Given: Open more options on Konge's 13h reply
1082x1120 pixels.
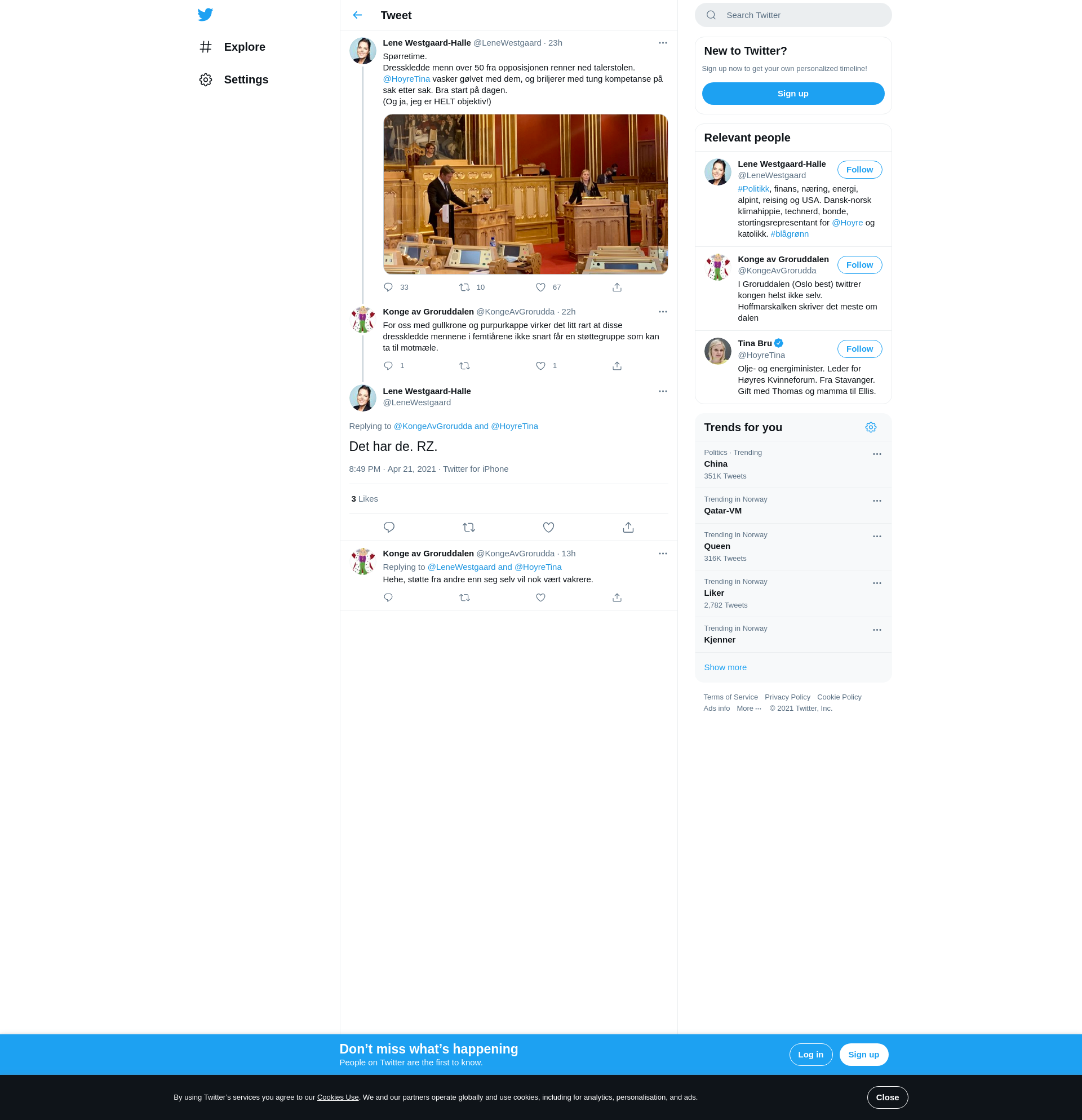Looking at the screenshot, I should (x=663, y=553).
